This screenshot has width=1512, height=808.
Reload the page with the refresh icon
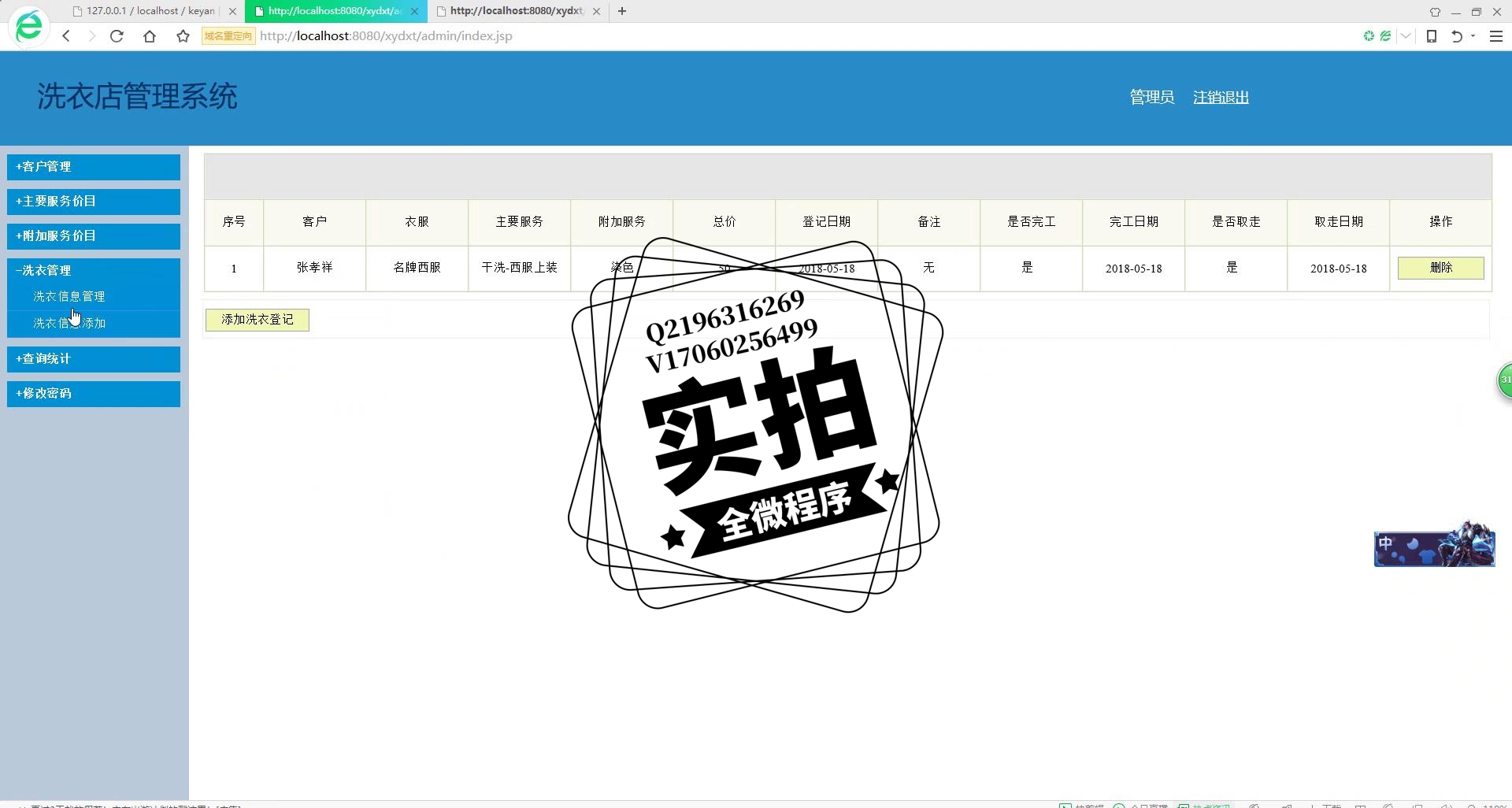click(117, 36)
